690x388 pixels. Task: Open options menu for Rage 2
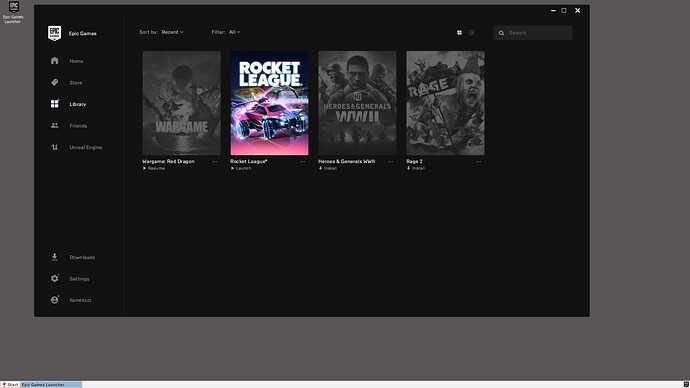(x=478, y=161)
